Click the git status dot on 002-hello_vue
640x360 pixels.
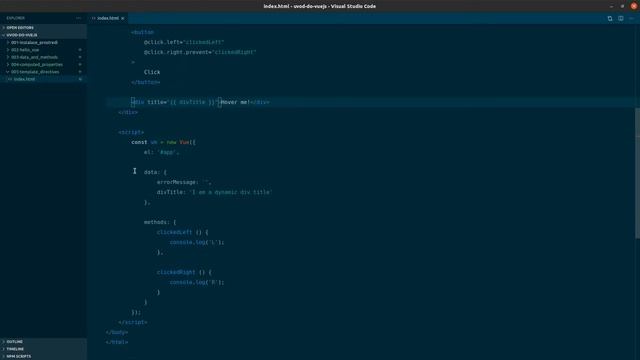[80, 50]
